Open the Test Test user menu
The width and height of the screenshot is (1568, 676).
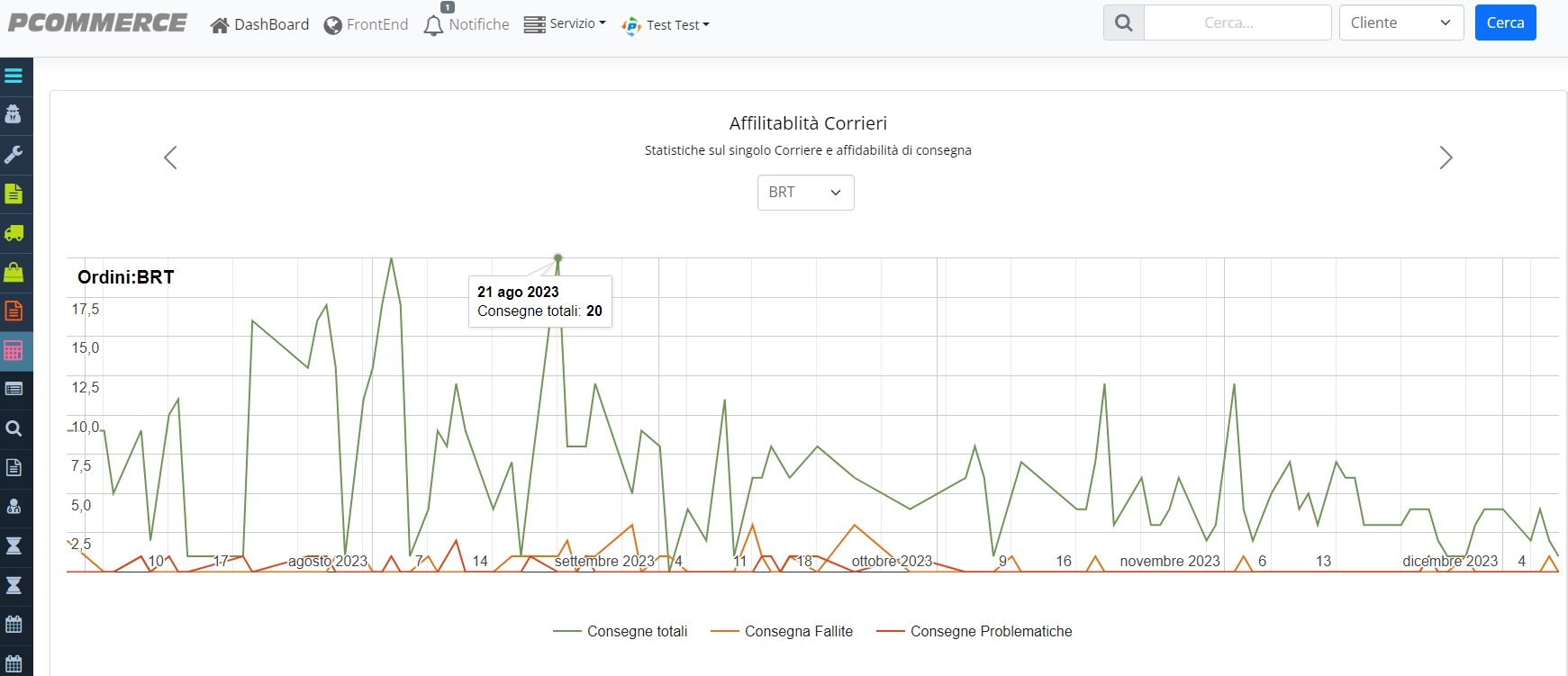coord(666,24)
